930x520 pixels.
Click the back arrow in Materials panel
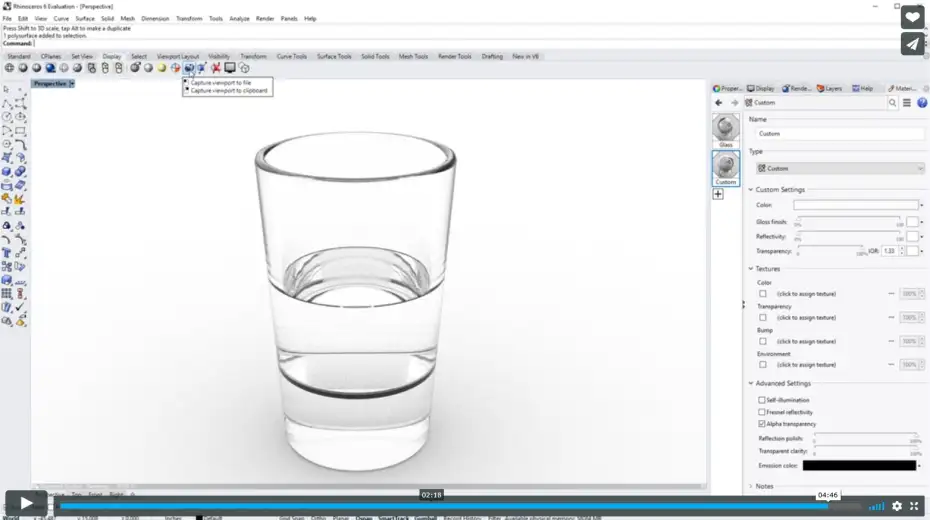tap(718, 103)
